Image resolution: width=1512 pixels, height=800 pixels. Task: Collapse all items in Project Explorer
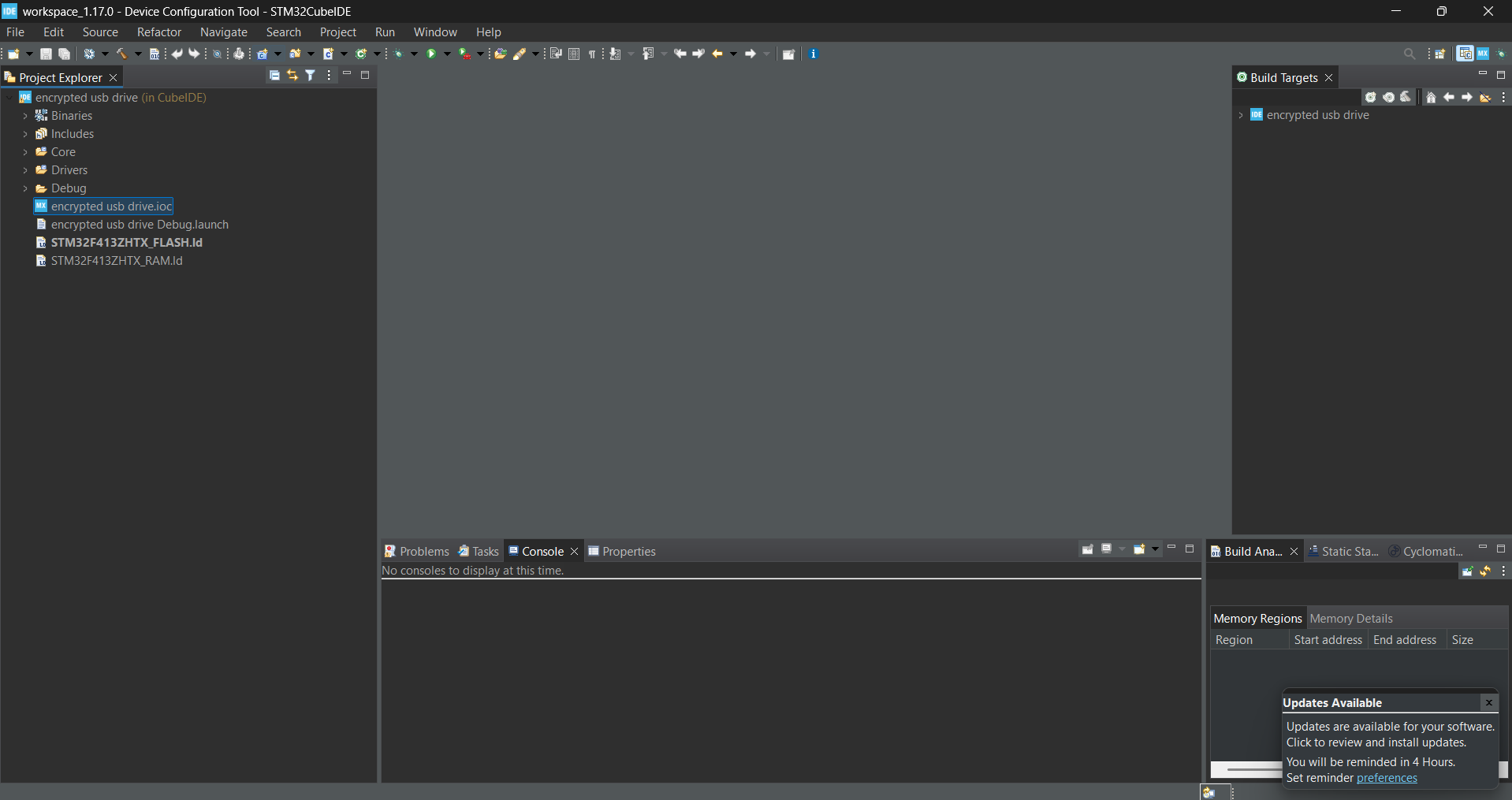coord(274,75)
